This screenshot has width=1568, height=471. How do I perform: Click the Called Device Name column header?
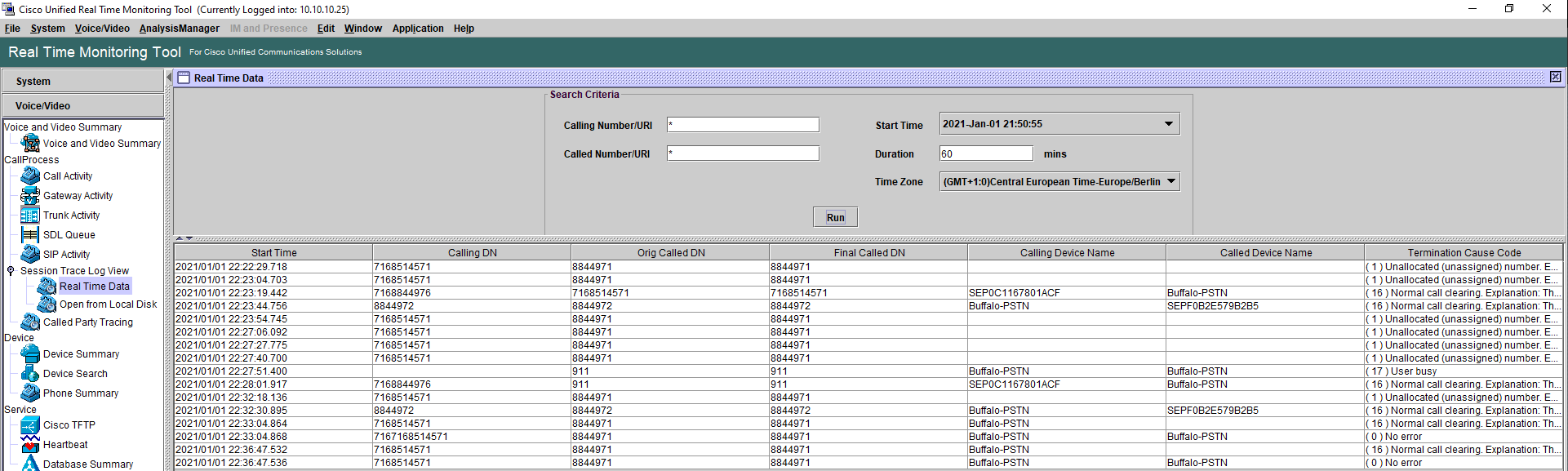point(1265,252)
